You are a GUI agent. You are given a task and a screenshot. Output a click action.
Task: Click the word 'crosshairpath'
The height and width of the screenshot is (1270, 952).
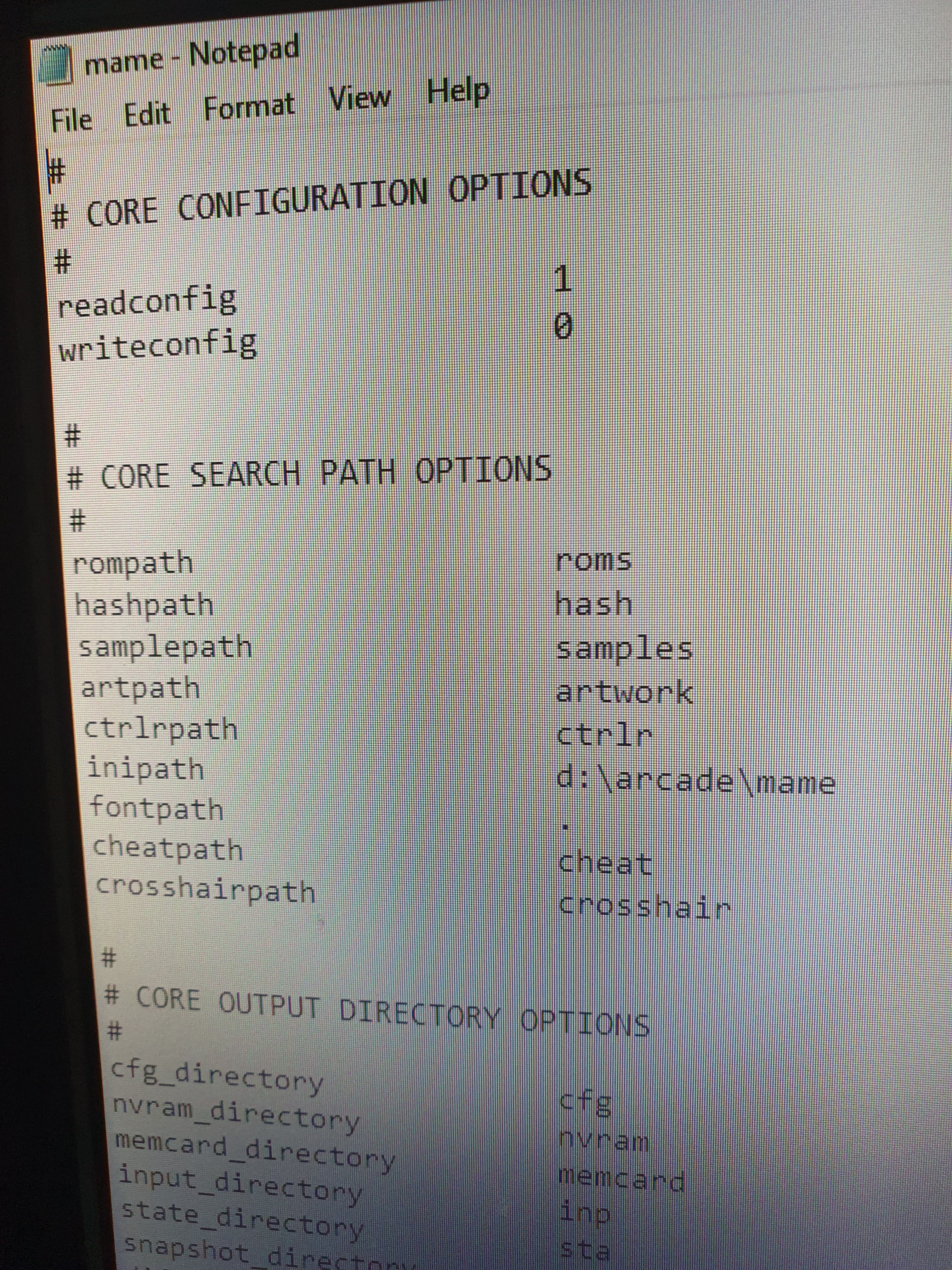[x=206, y=889]
